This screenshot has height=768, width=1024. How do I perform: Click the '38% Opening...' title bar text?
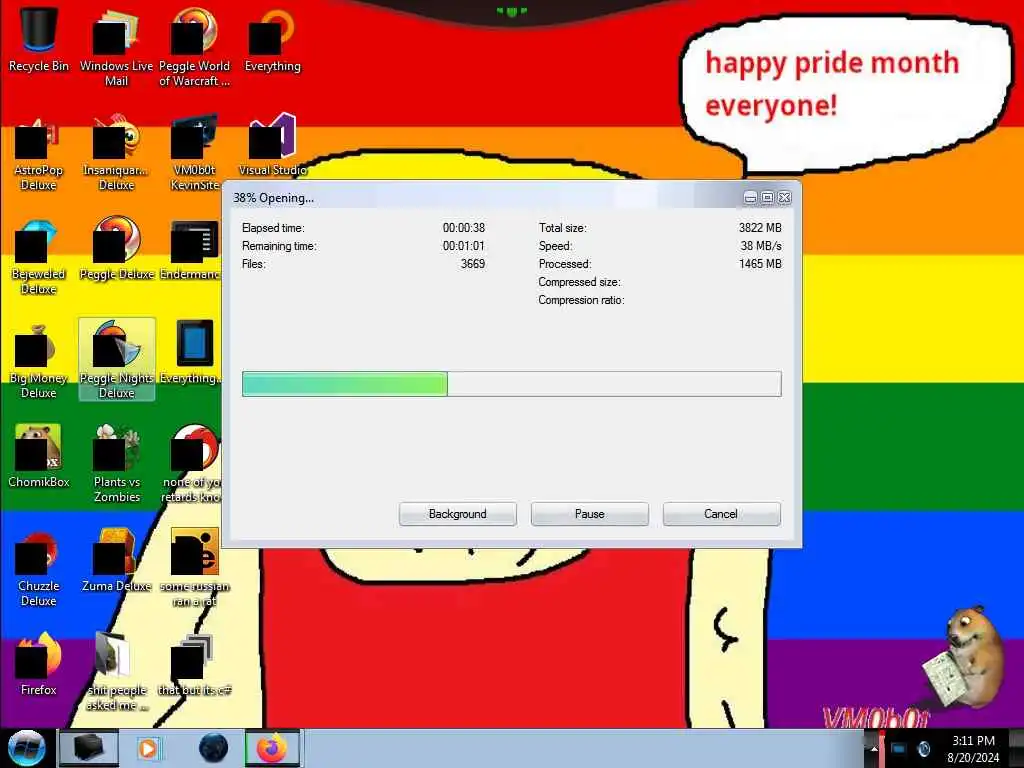pyautogui.click(x=273, y=198)
